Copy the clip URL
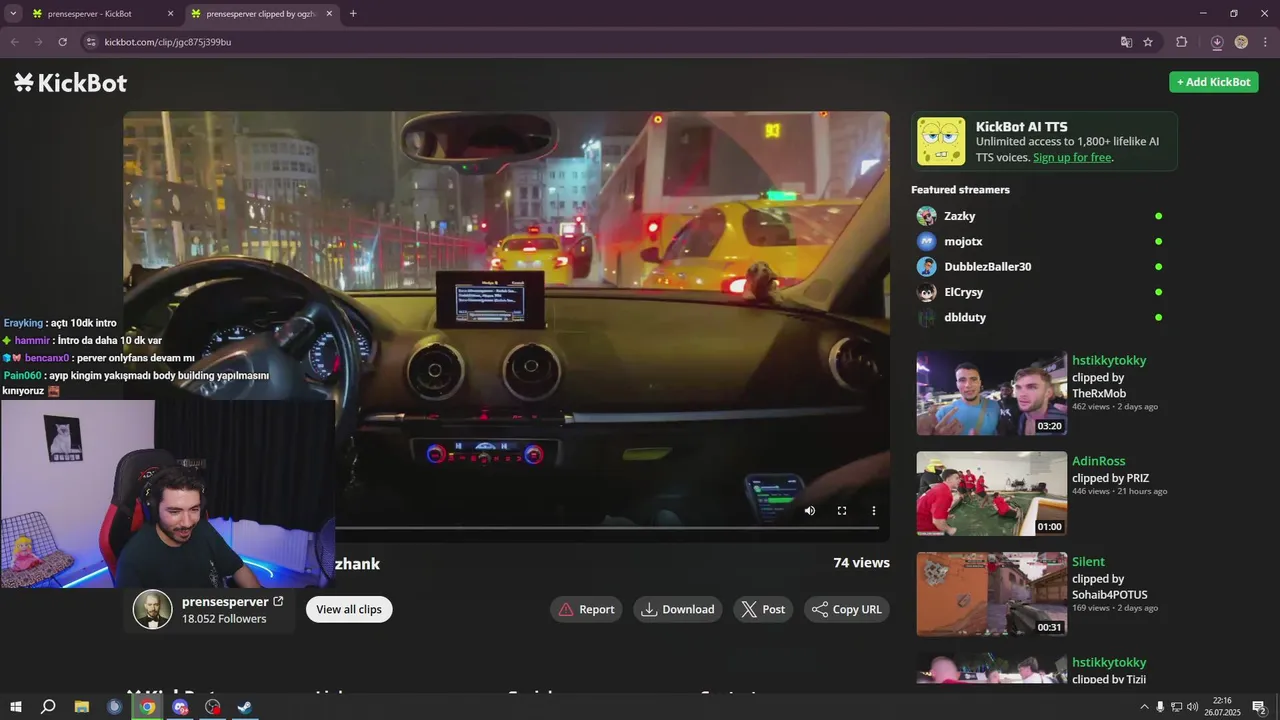 tap(847, 609)
